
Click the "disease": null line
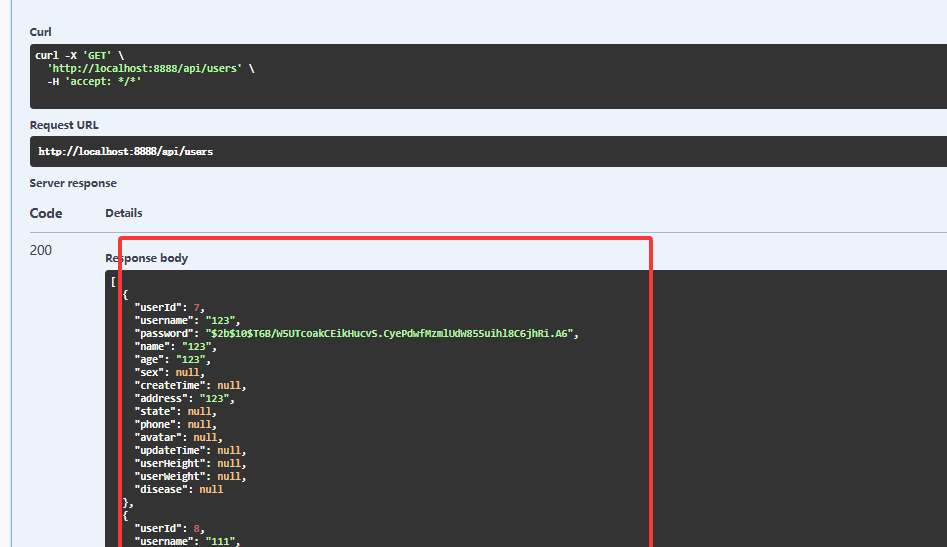tap(178, 489)
